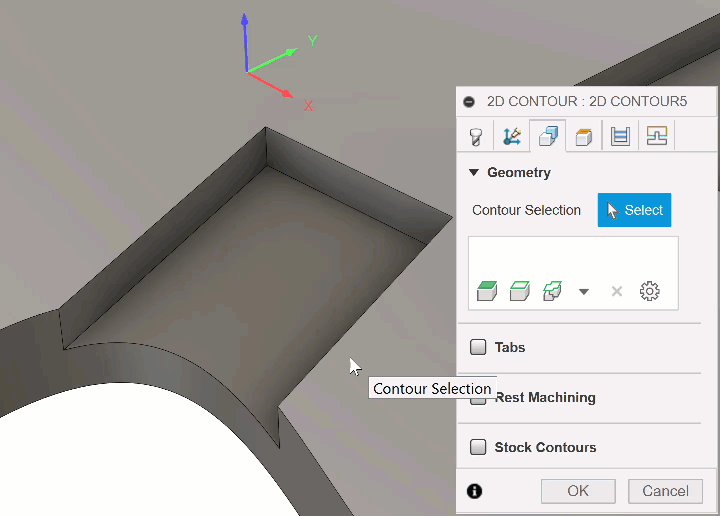
Task: Open the info icon beside OK
Action: point(474,491)
